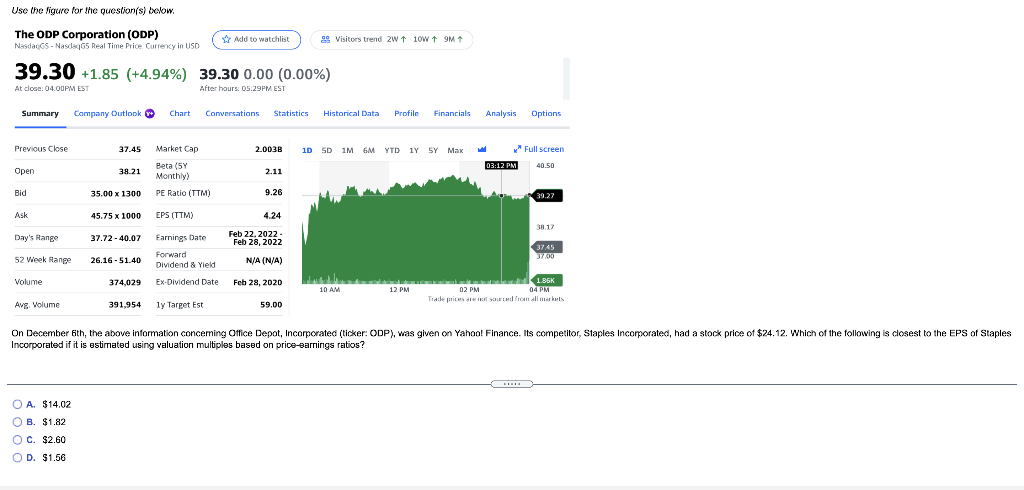Select the 6M chart range
The height and width of the screenshot is (490, 1024).
[x=369, y=150]
